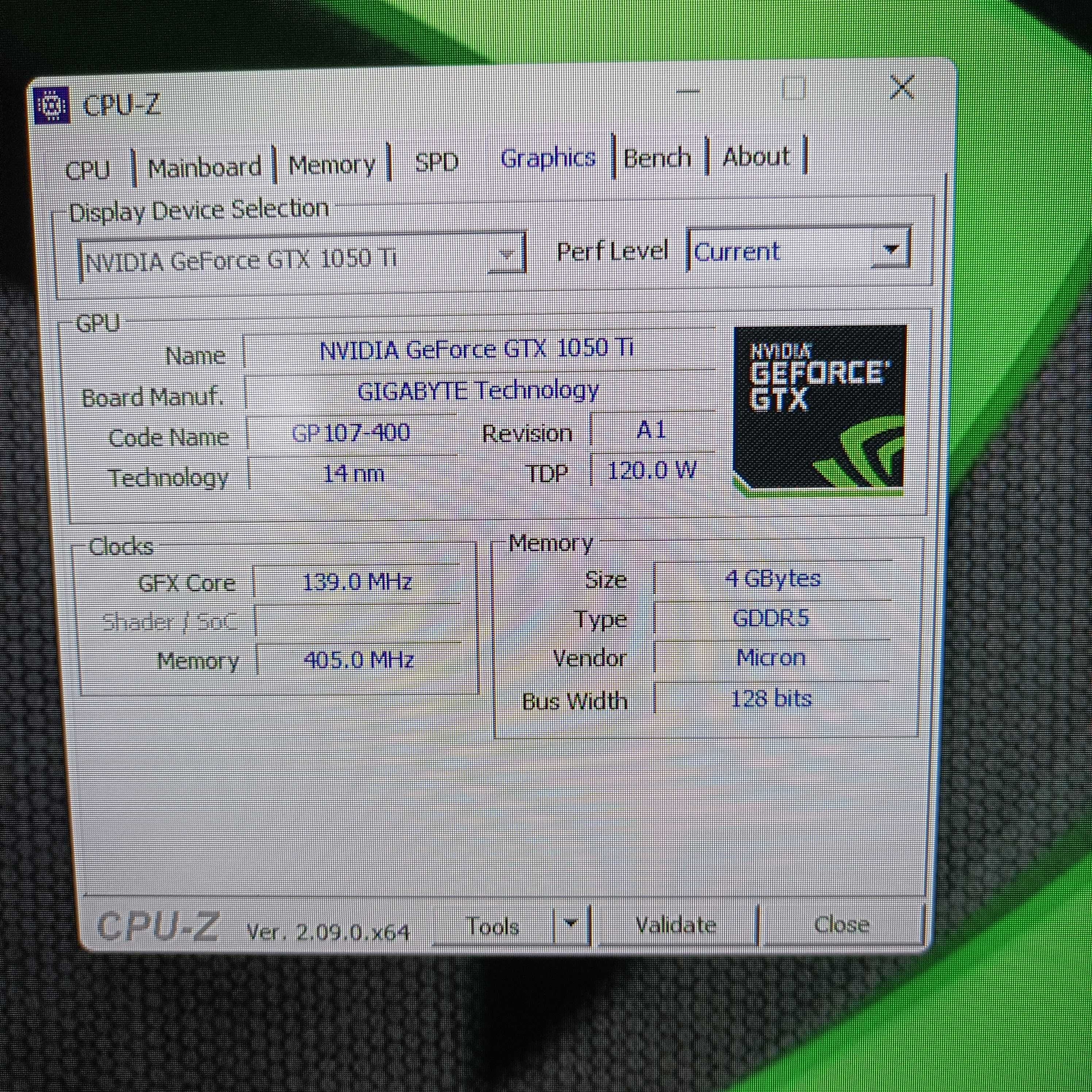Click the Perf Level label
This screenshot has width=1092, height=1092.
coord(613,251)
